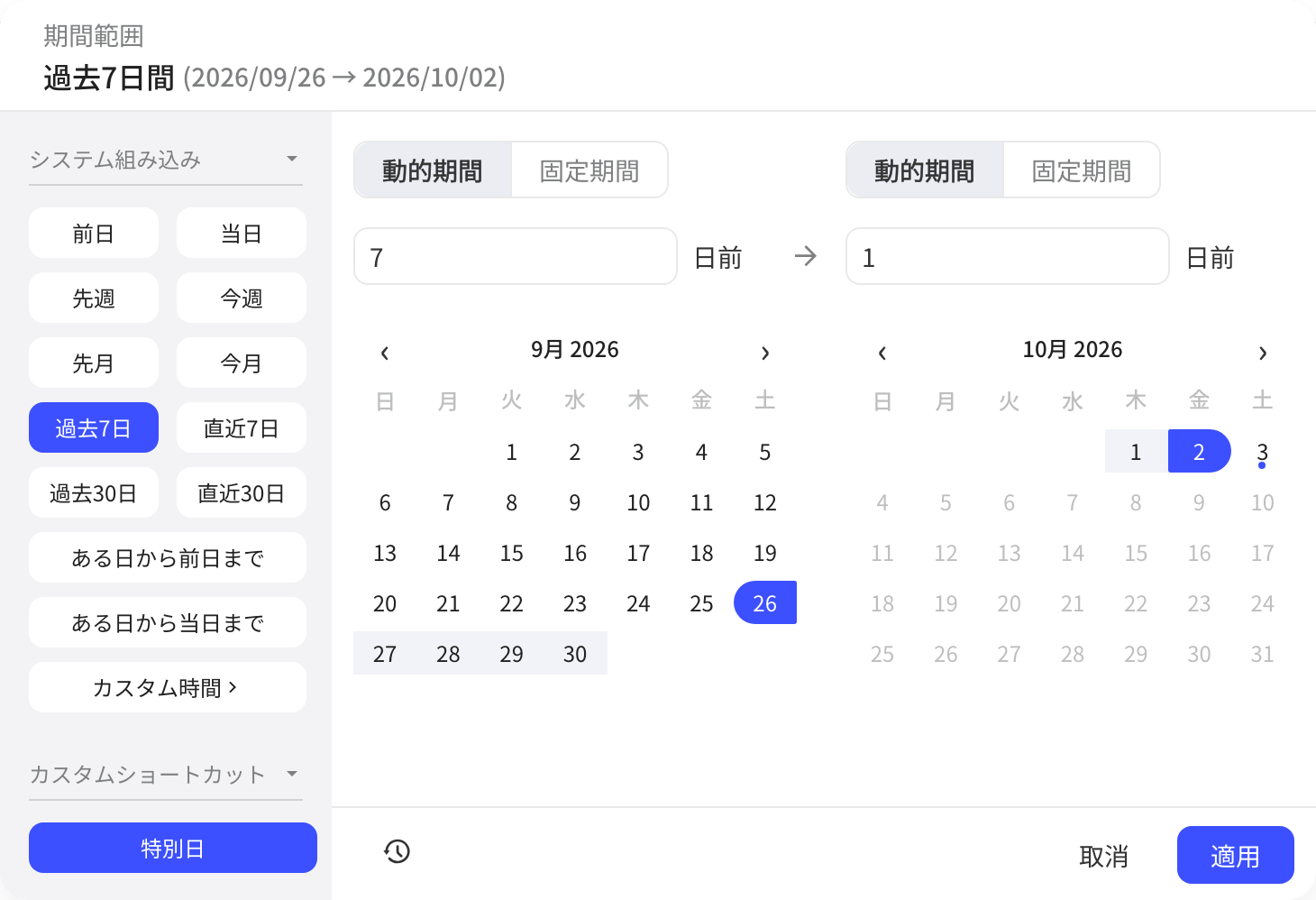This screenshot has width=1316, height=900.
Task: Choose the 今月 preset
Action: click(242, 363)
